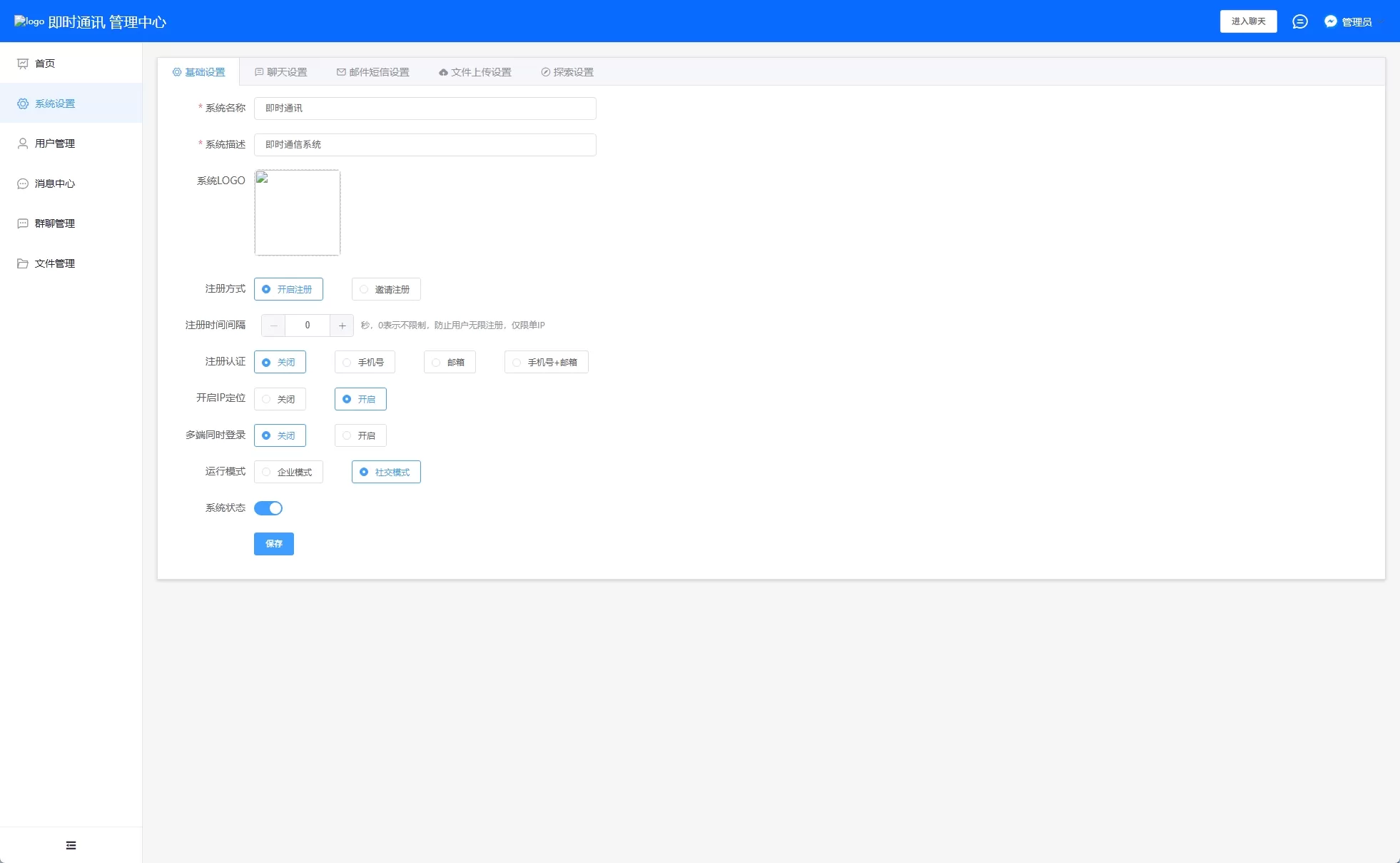Viewport: 1400px width, 863px height.
Task: Decrease registration interval with minus button
Action: click(273, 325)
